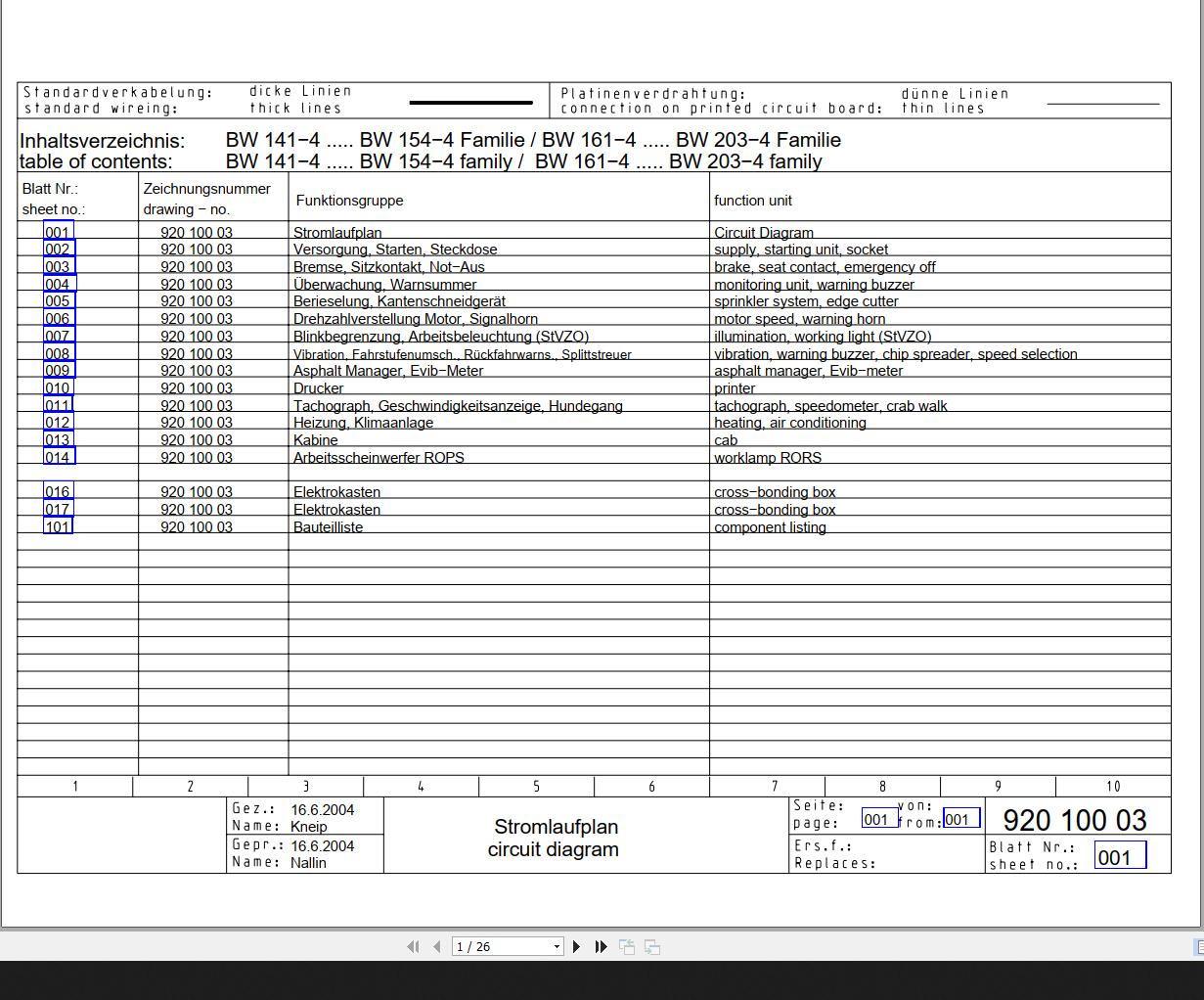Go to the previous page

click(x=437, y=946)
